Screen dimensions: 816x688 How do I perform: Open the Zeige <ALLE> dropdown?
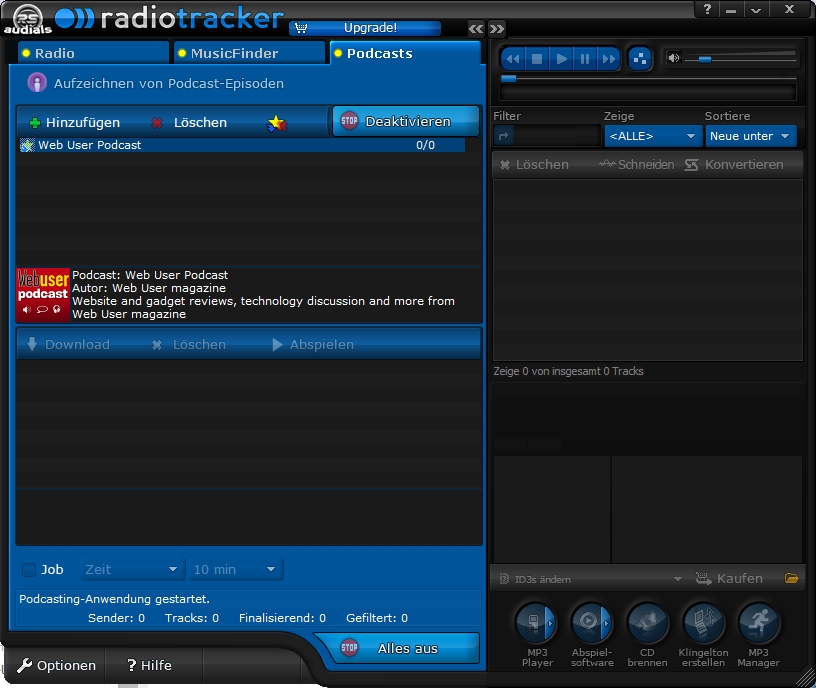pyautogui.click(x=653, y=135)
